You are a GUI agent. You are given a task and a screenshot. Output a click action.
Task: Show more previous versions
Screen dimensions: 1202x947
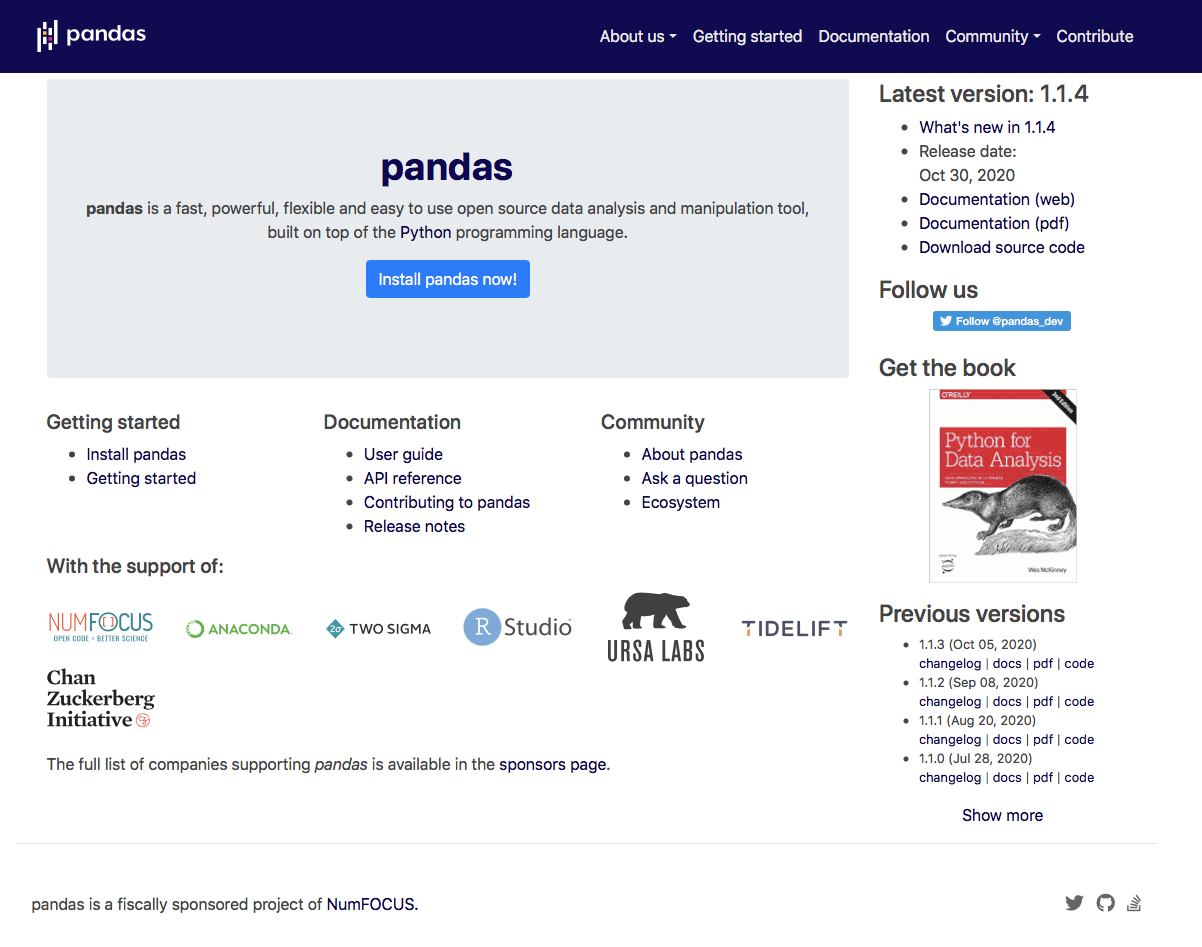(1002, 815)
